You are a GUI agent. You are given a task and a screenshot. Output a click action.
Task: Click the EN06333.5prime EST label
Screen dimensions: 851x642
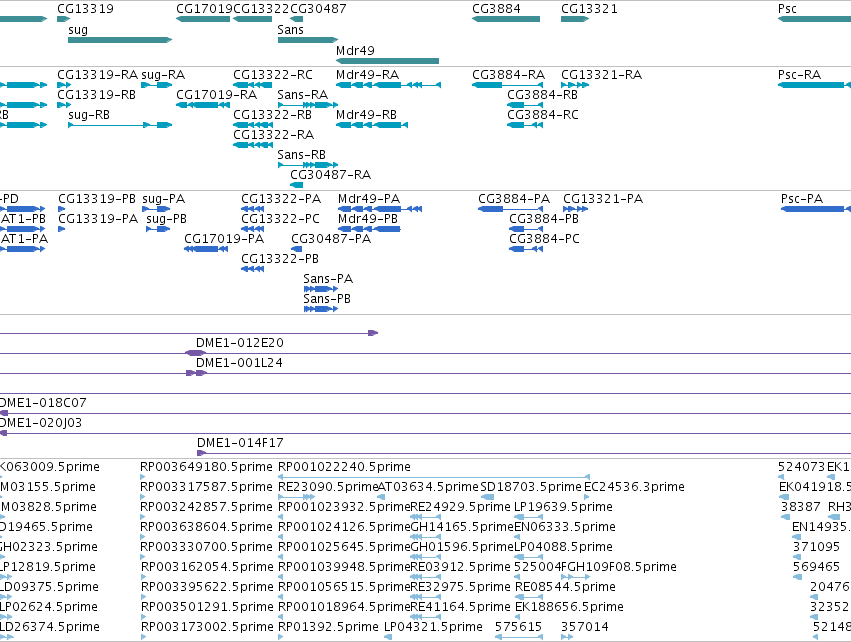coord(565,527)
